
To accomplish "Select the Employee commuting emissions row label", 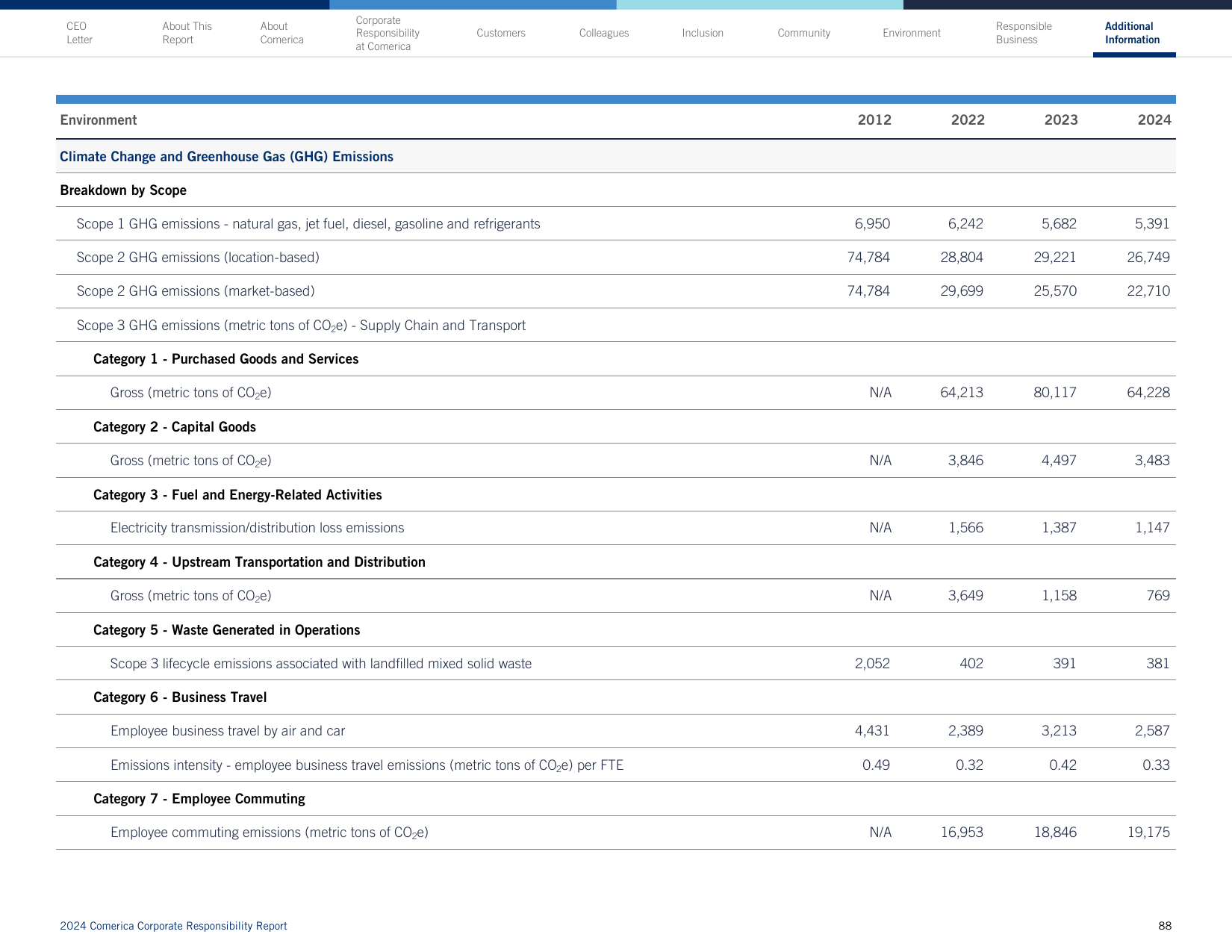I will pos(270,833).
